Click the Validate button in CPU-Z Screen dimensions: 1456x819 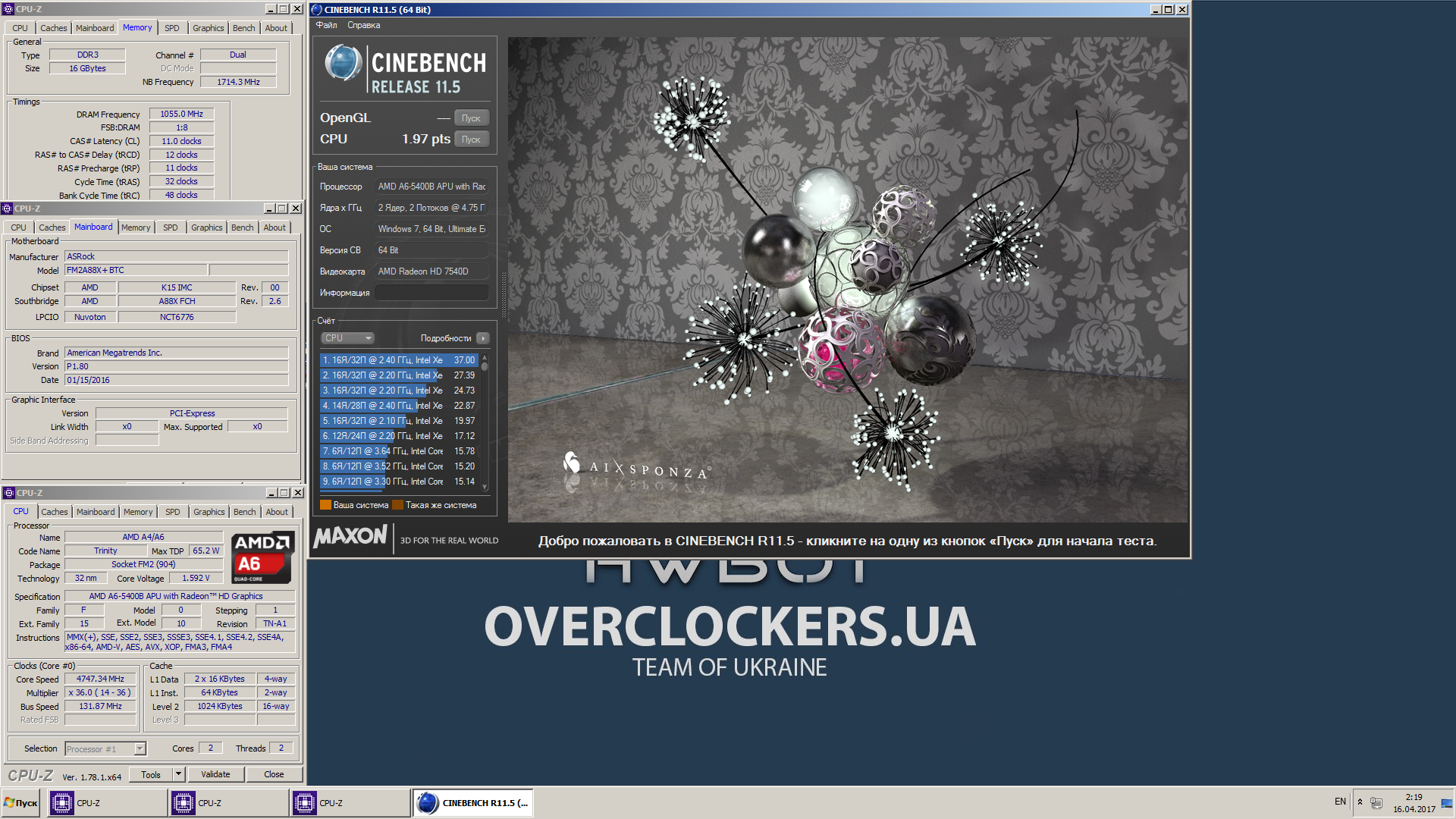click(215, 774)
